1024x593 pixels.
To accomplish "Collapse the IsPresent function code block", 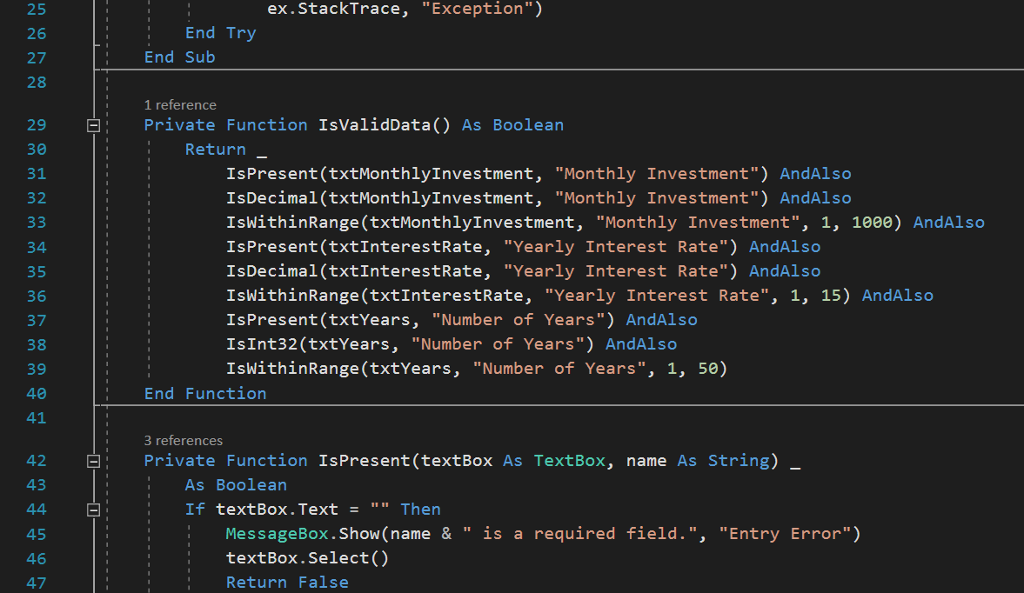I will point(93,460).
